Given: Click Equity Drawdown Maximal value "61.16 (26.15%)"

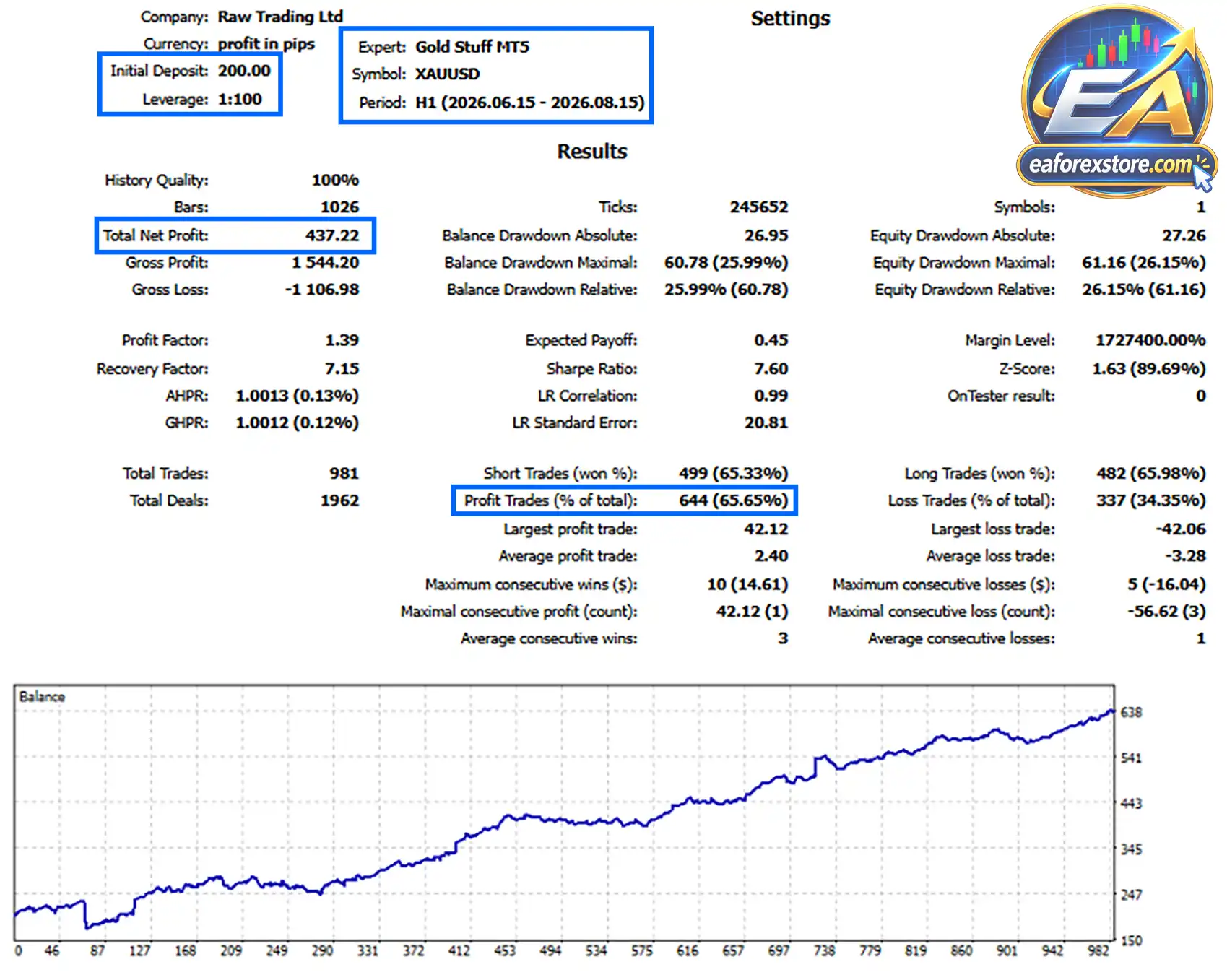Looking at the screenshot, I should 1143,263.
